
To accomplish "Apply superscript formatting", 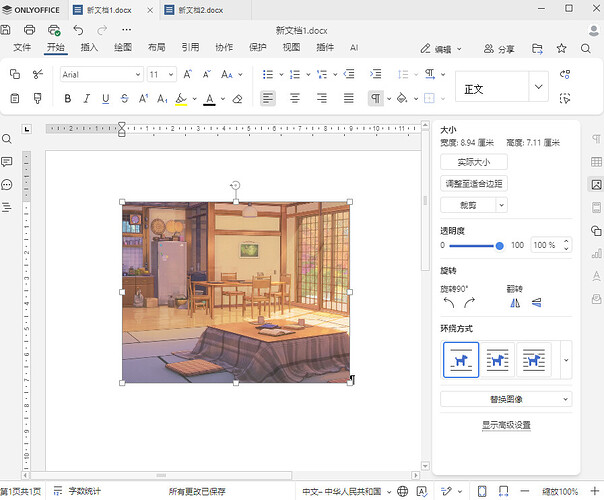I will (143, 99).
